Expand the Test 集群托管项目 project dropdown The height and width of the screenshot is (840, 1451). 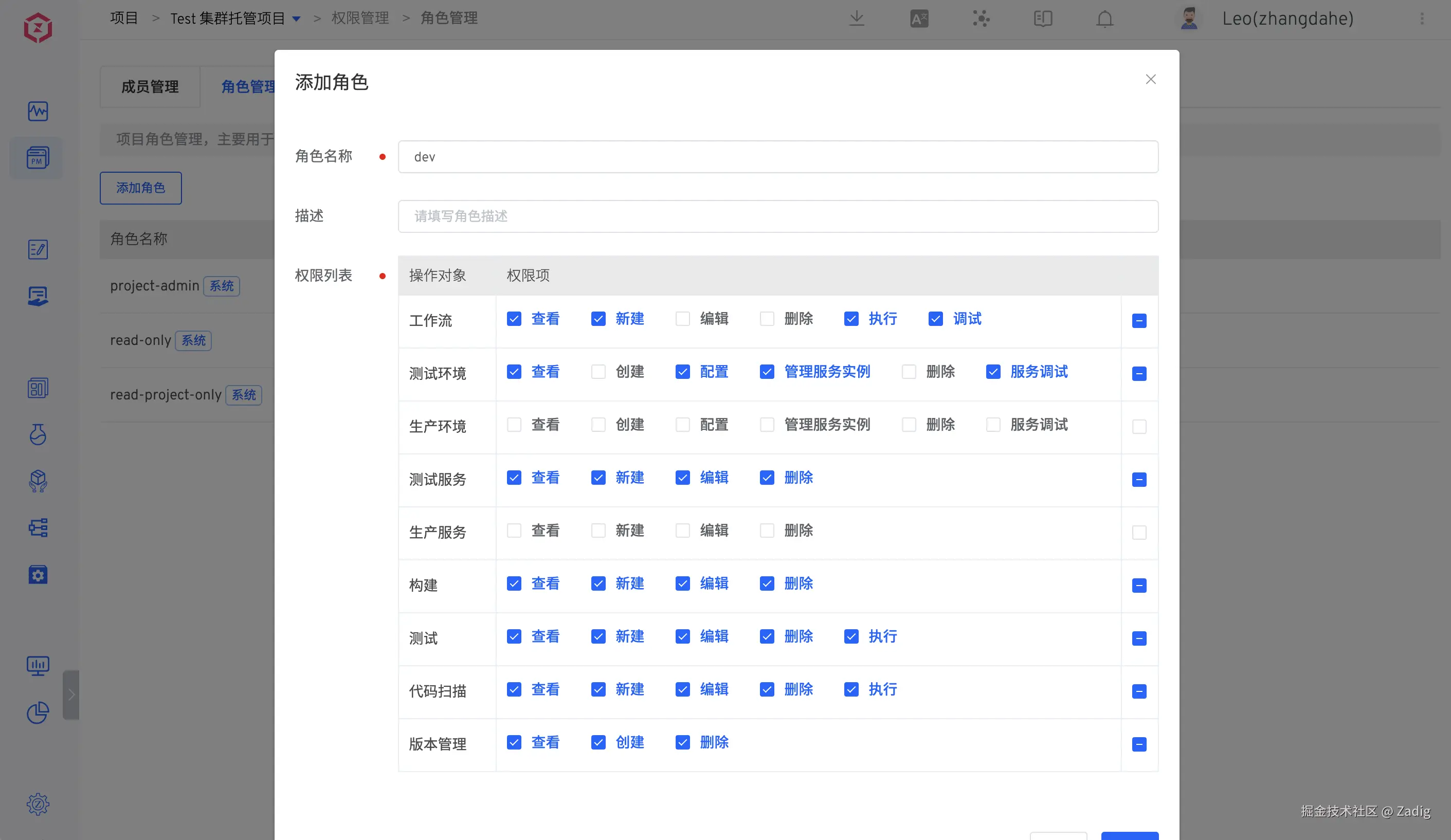pyautogui.click(x=297, y=19)
